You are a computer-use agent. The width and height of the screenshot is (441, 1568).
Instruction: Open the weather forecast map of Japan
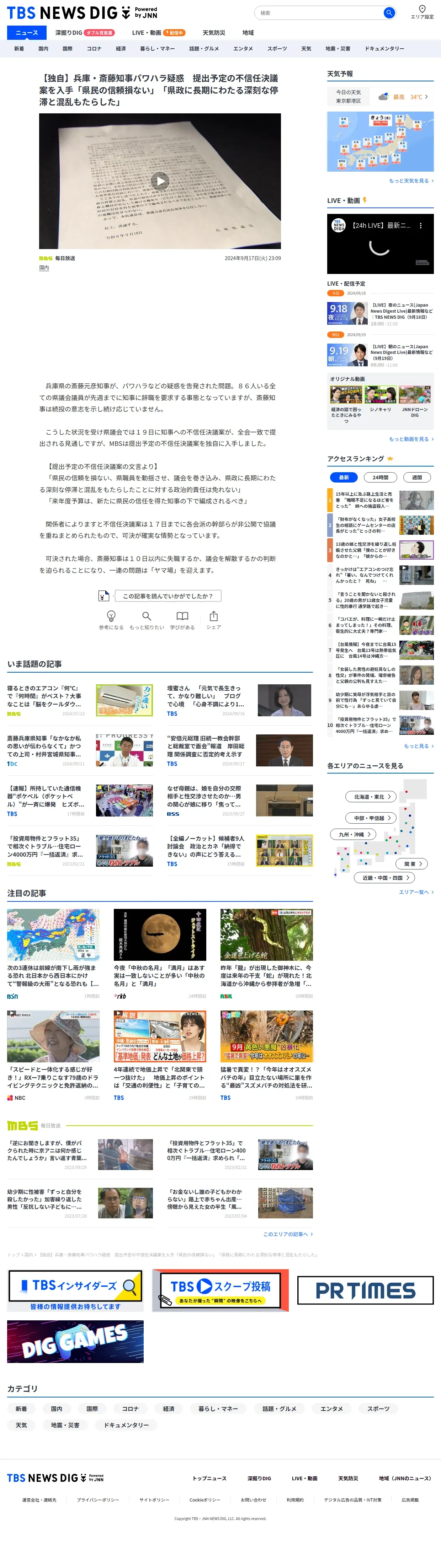[380, 142]
